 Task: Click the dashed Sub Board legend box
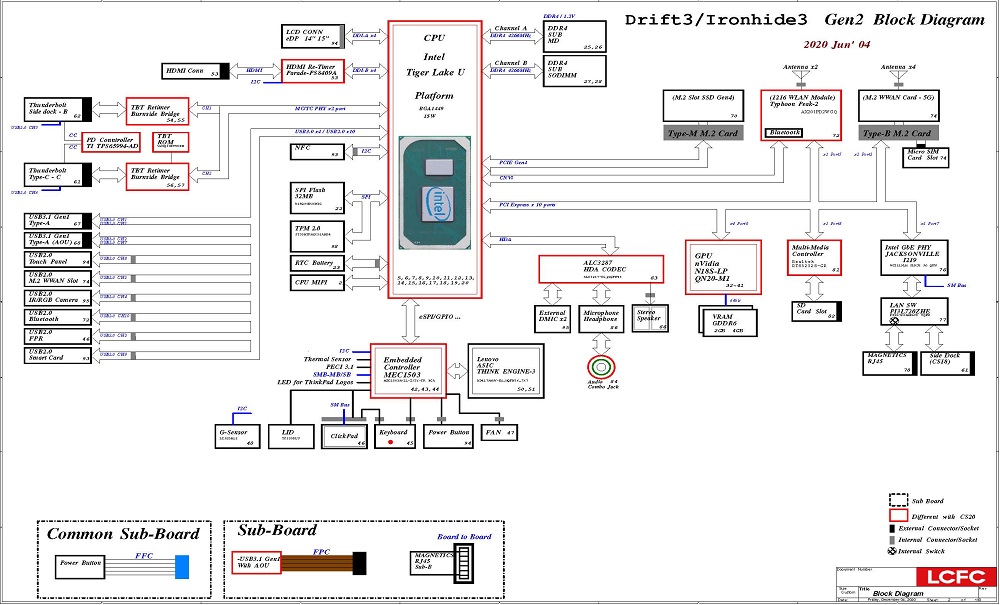pyautogui.click(x=898, y=500)
